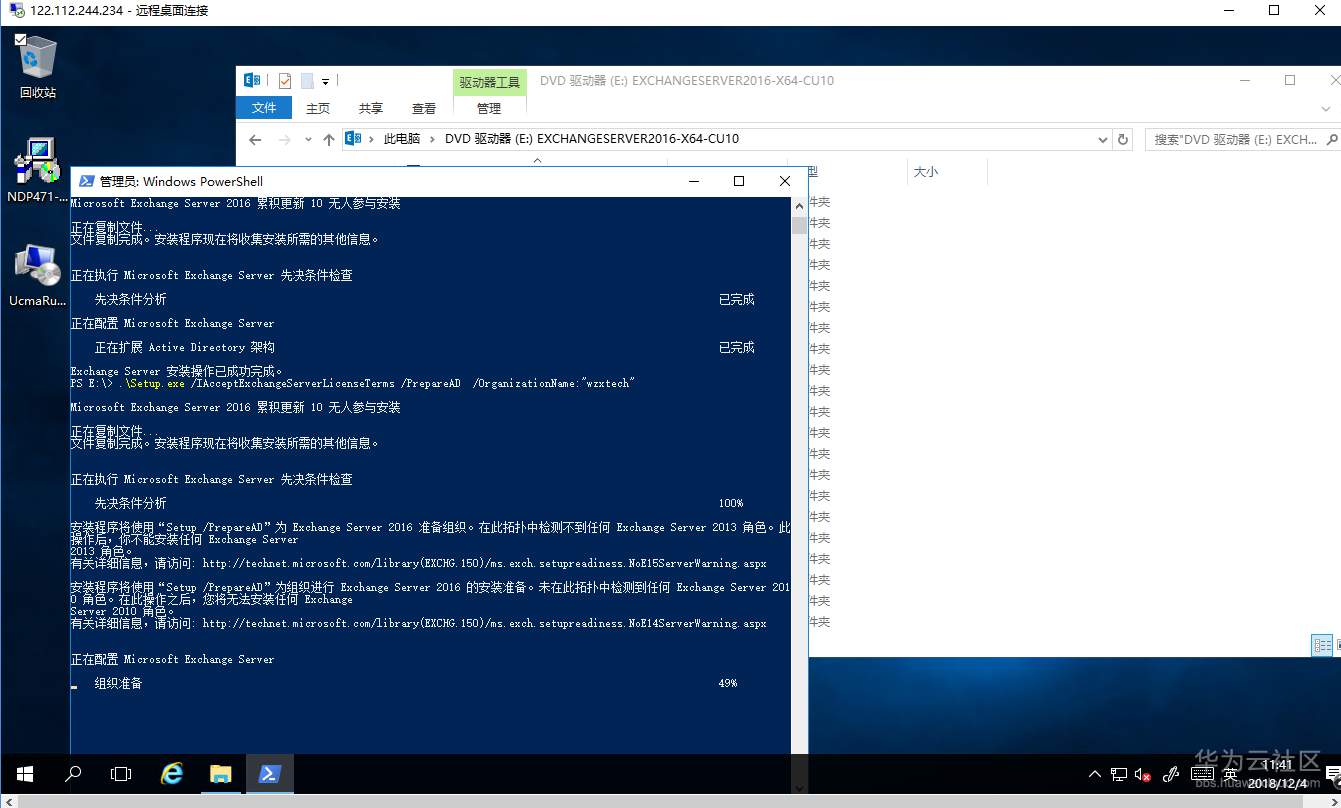Open the Recycle Bin (回收站) desktop icon

(38, 66)
